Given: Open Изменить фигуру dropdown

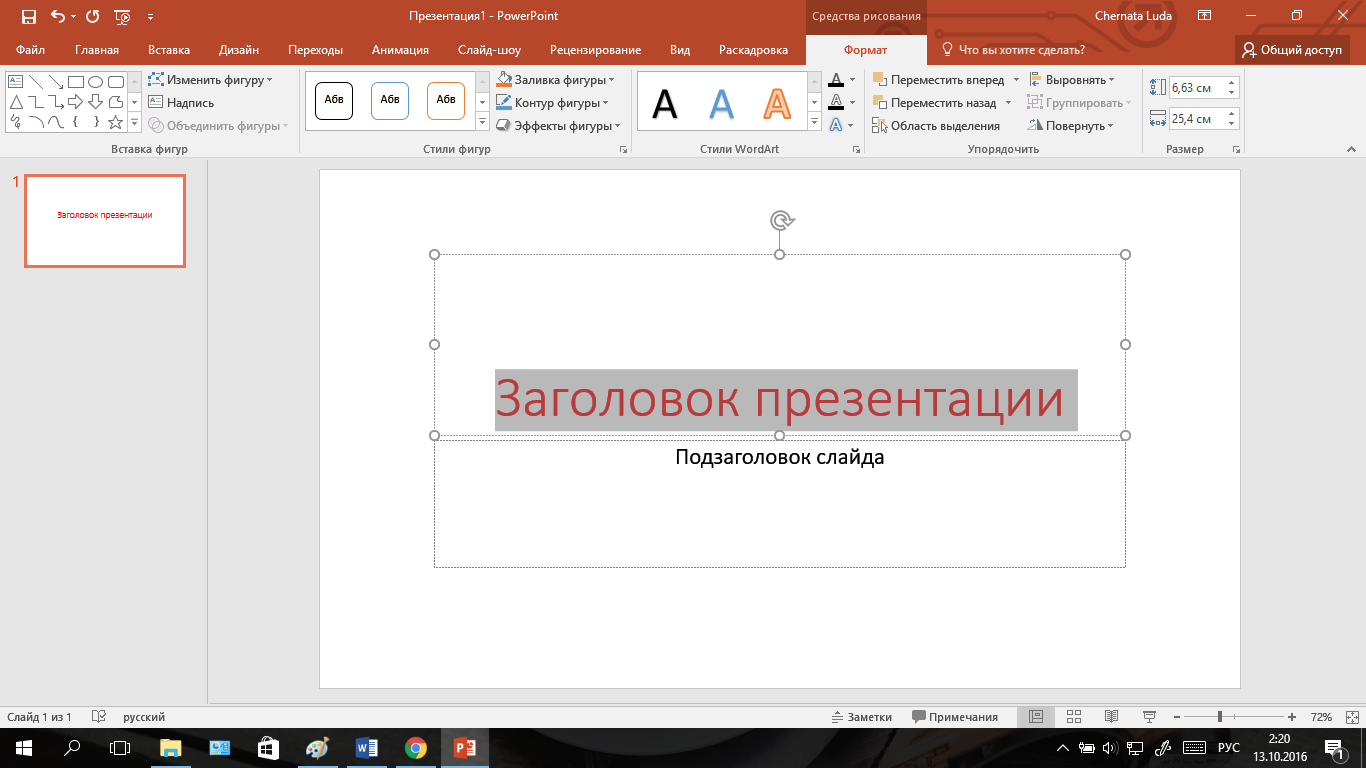Looking at the screenshot, I should (210, 80).
